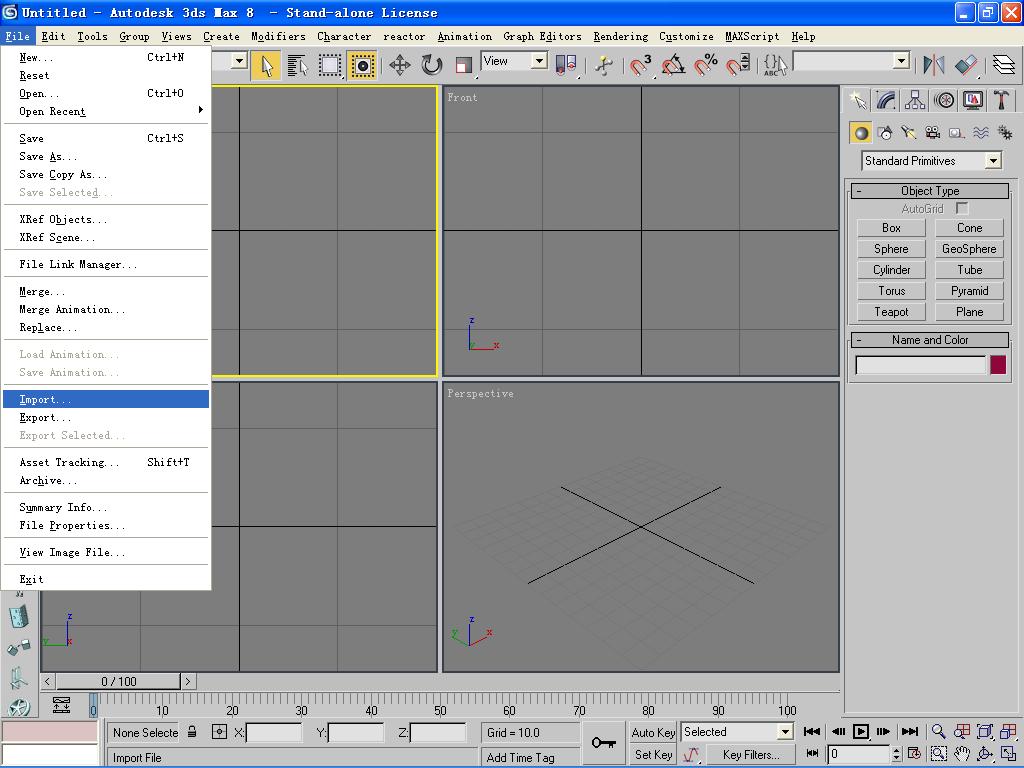Select the Shapes category icon
1024x768 pixels.
(x=886, y=133)
